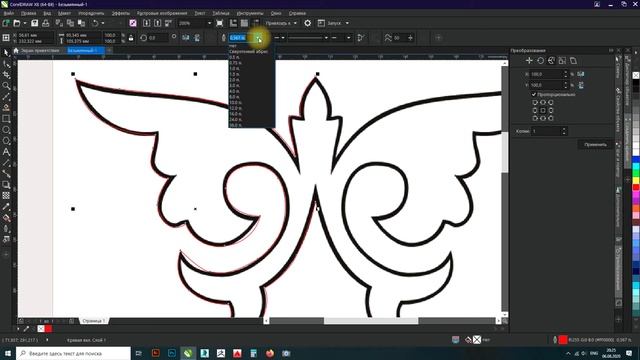Open the Undo history dropdown arrow
The height and width of the screenshot is (360, 640).
coord(102,23)
